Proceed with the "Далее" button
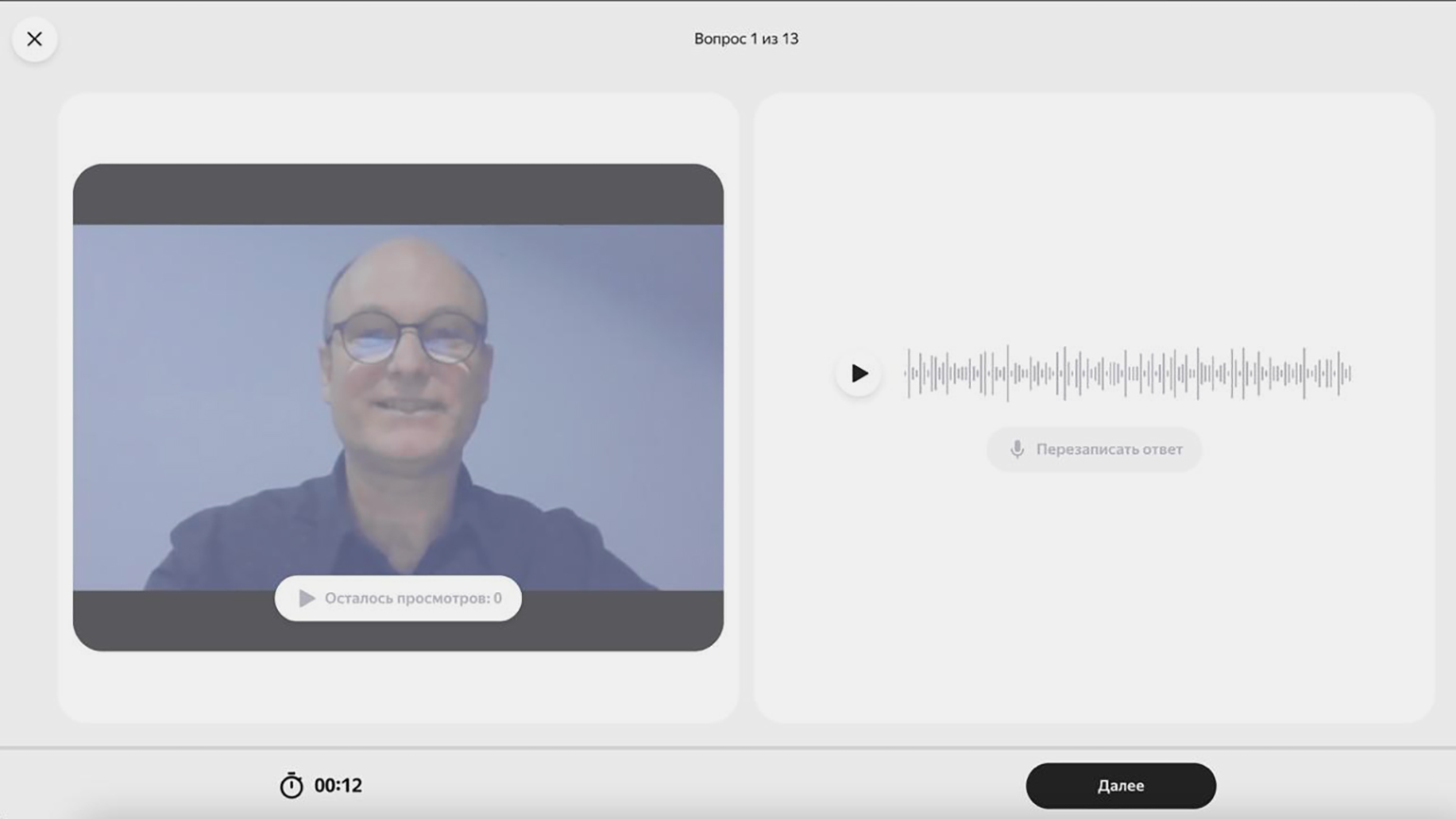This screenshot has width=1456, height=819. (1120, 786)
